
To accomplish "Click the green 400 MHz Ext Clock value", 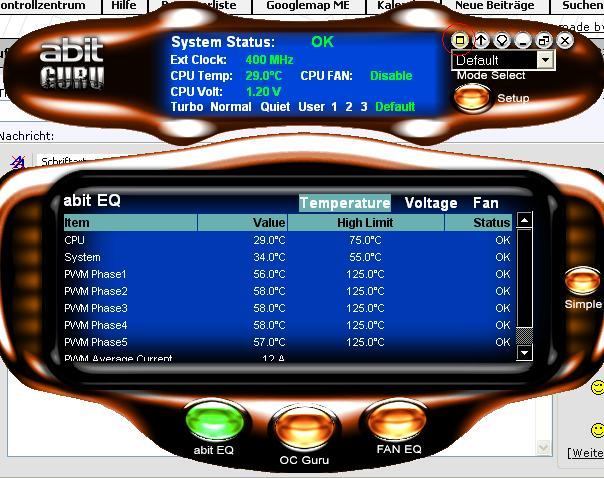I will [269, 60].
